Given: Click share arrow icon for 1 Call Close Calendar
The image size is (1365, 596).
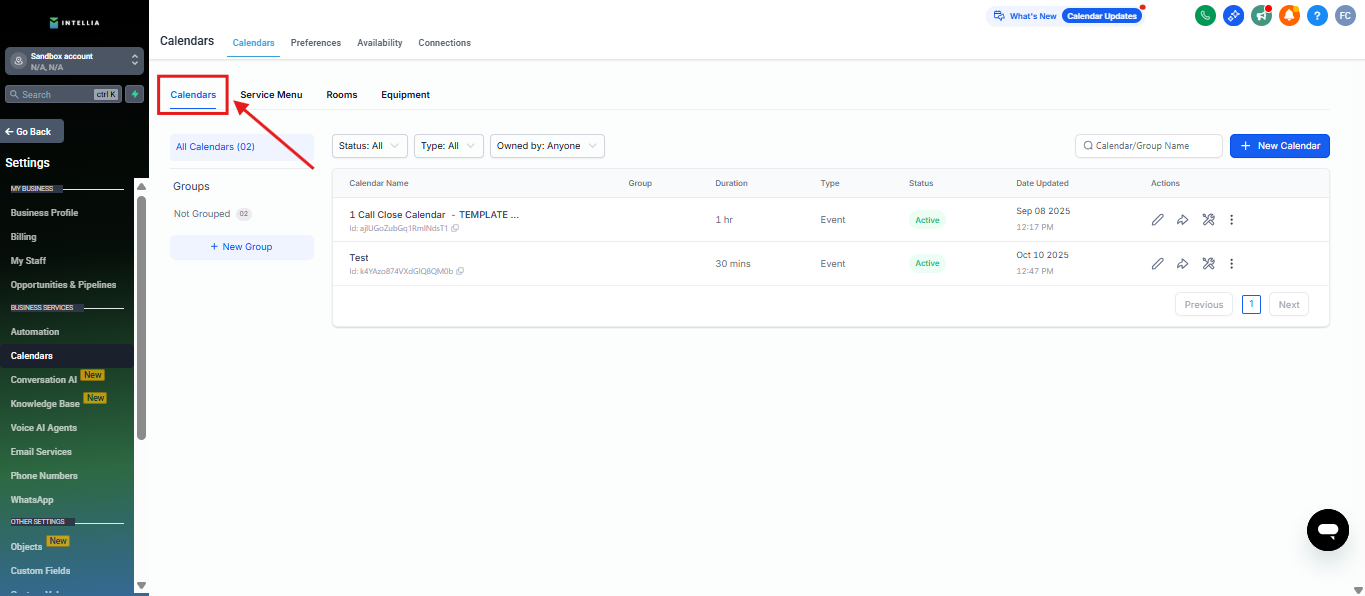Looking at the screenshot, I should coord(1182,220).
